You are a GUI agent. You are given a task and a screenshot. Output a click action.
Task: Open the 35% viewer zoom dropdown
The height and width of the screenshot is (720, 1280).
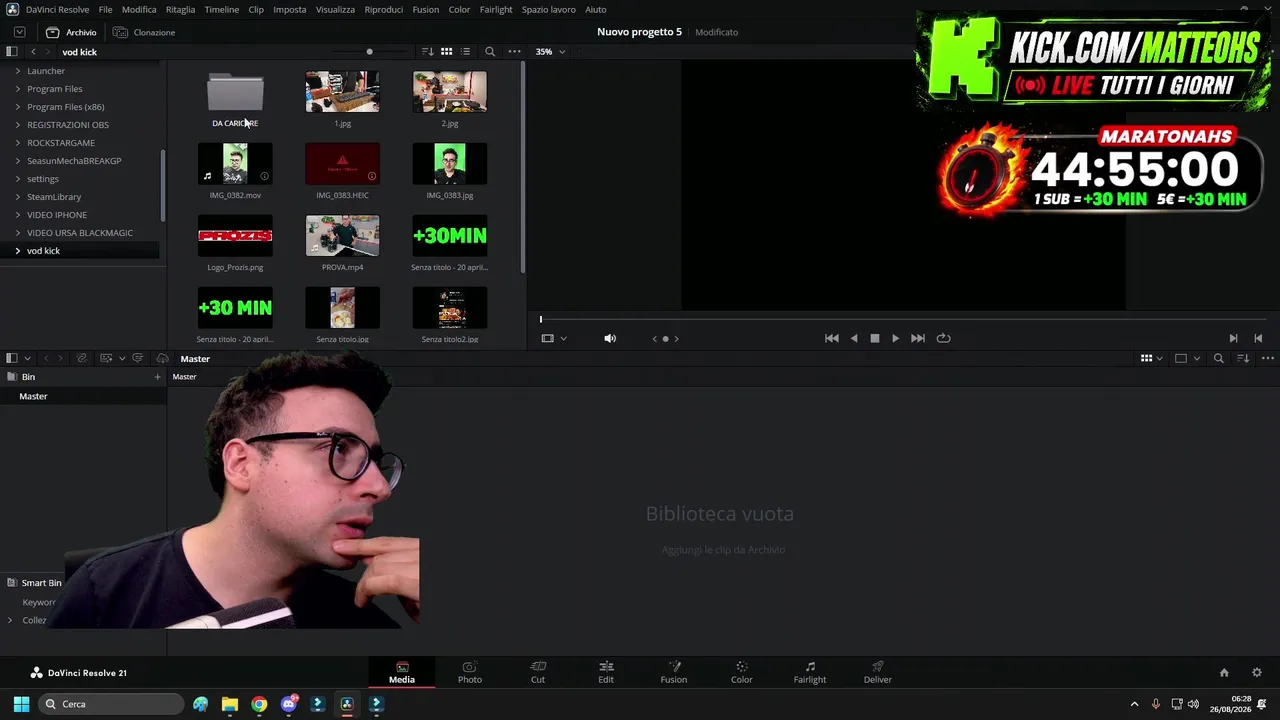point(550,51)
